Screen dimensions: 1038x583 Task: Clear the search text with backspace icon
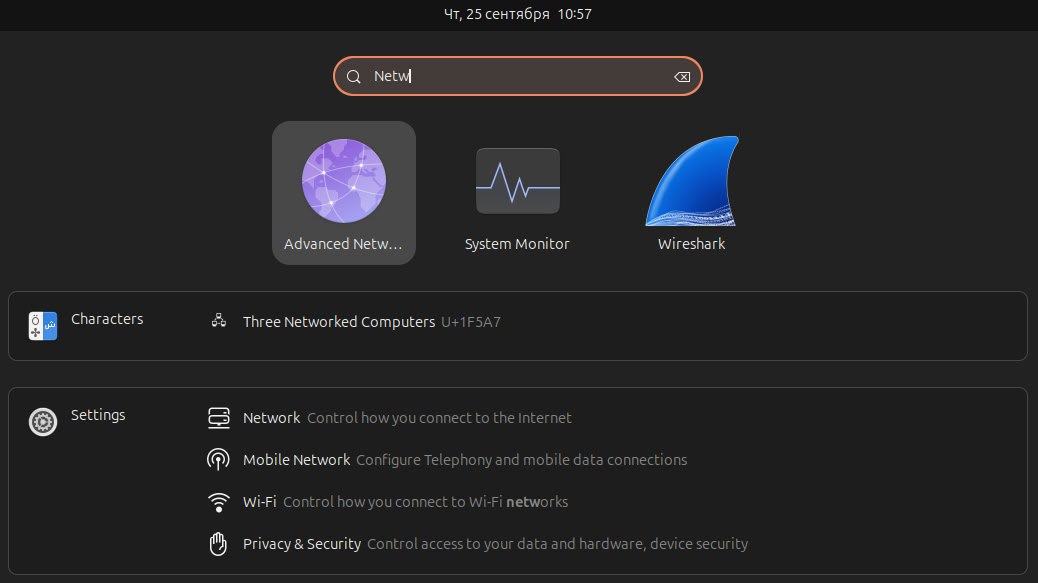click(682, 77)
